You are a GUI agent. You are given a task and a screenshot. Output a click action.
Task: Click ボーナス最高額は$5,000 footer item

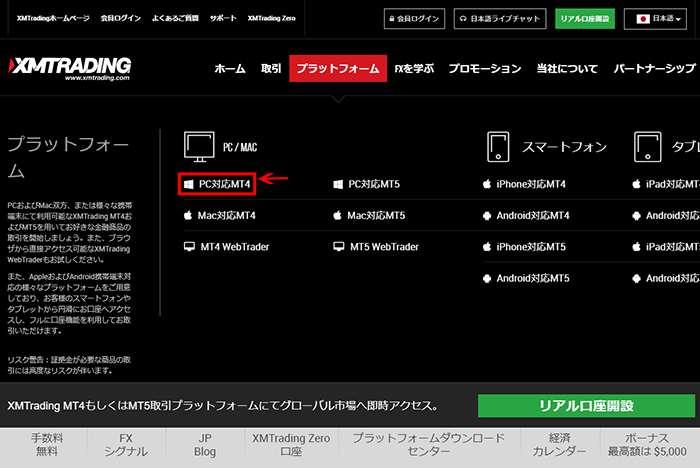click(647, 445)
